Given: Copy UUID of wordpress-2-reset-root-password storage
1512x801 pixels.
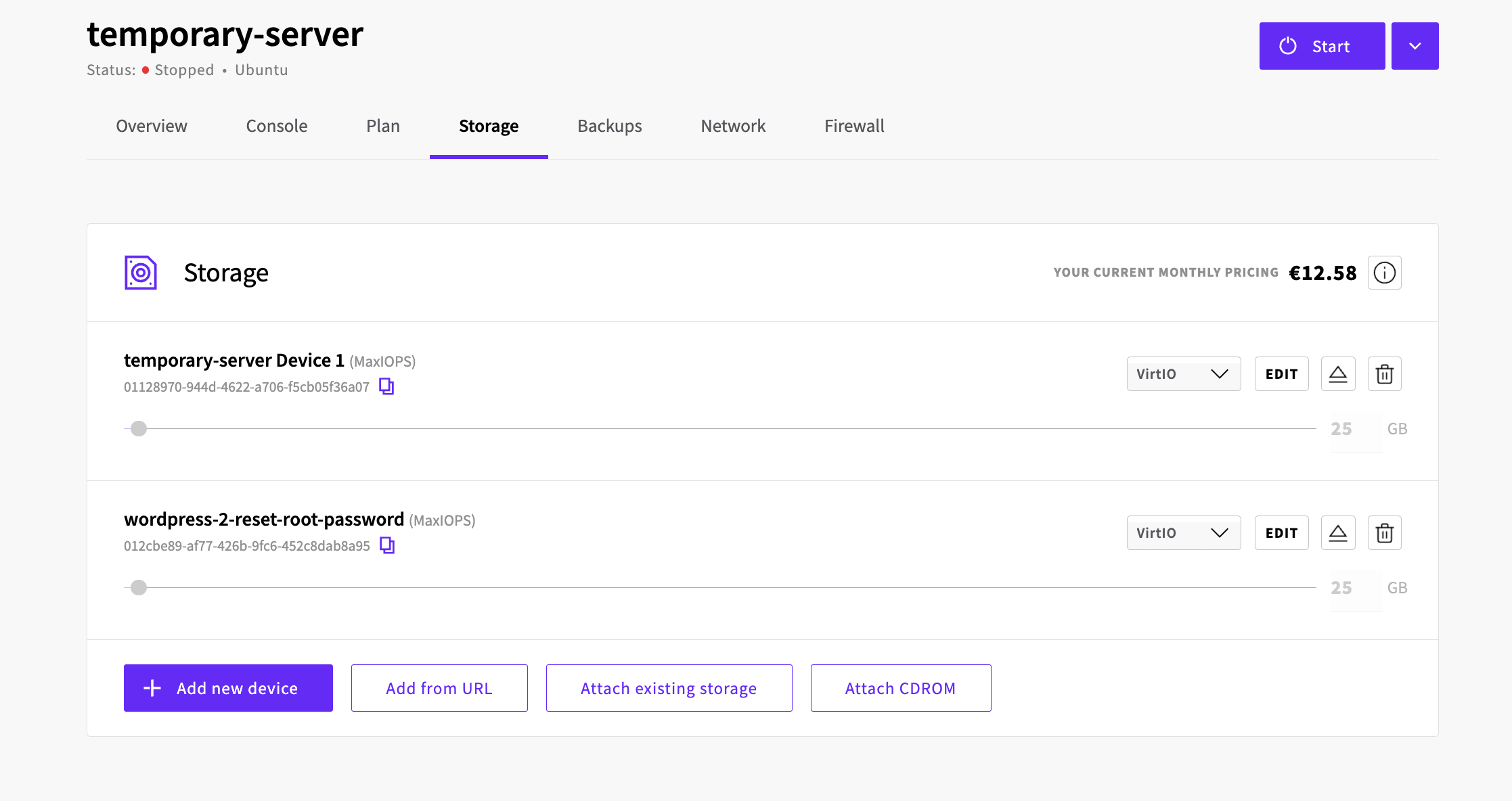Looking at the screenshot, I should tap(387, 545).
